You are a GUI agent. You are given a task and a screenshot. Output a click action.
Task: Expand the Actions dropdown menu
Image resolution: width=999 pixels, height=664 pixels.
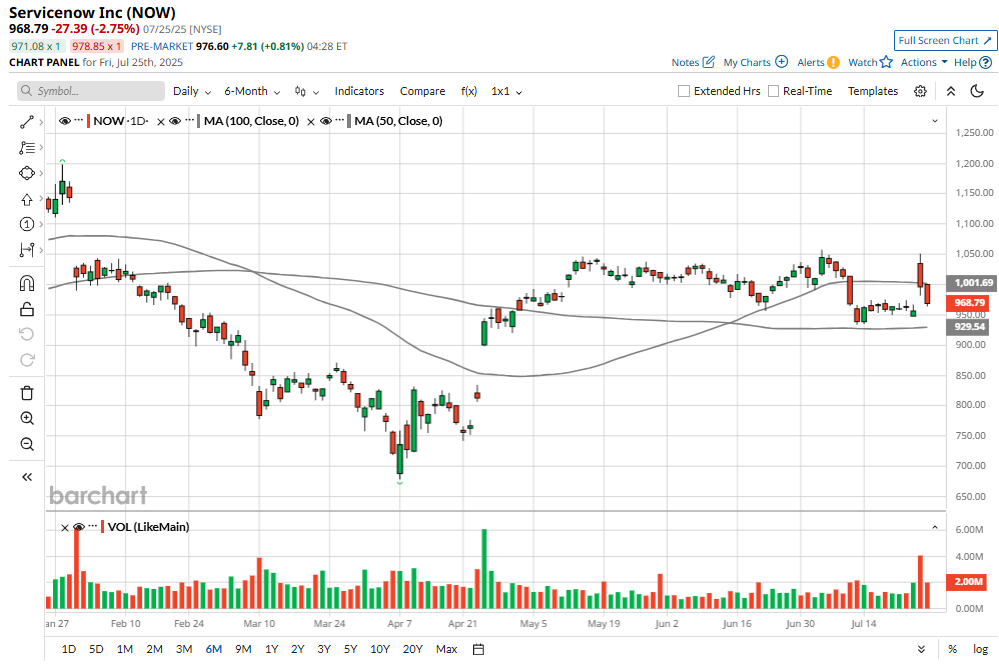pyautogui.click(x=924, y=62)
